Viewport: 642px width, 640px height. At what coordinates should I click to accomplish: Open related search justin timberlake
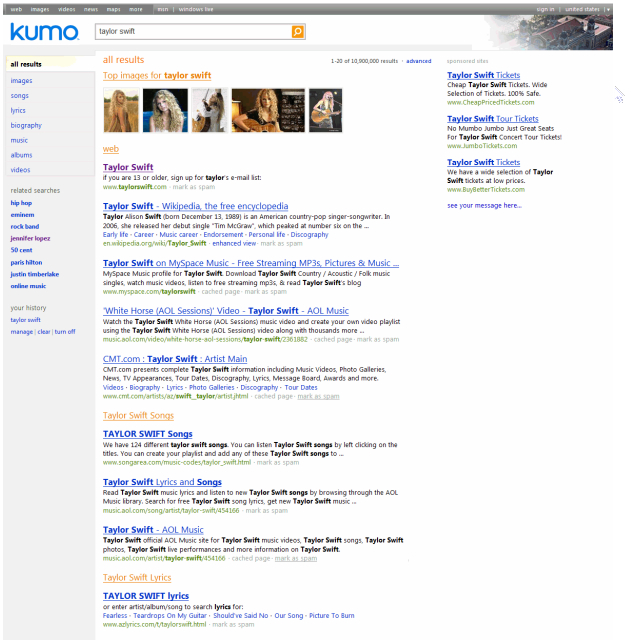35,274
